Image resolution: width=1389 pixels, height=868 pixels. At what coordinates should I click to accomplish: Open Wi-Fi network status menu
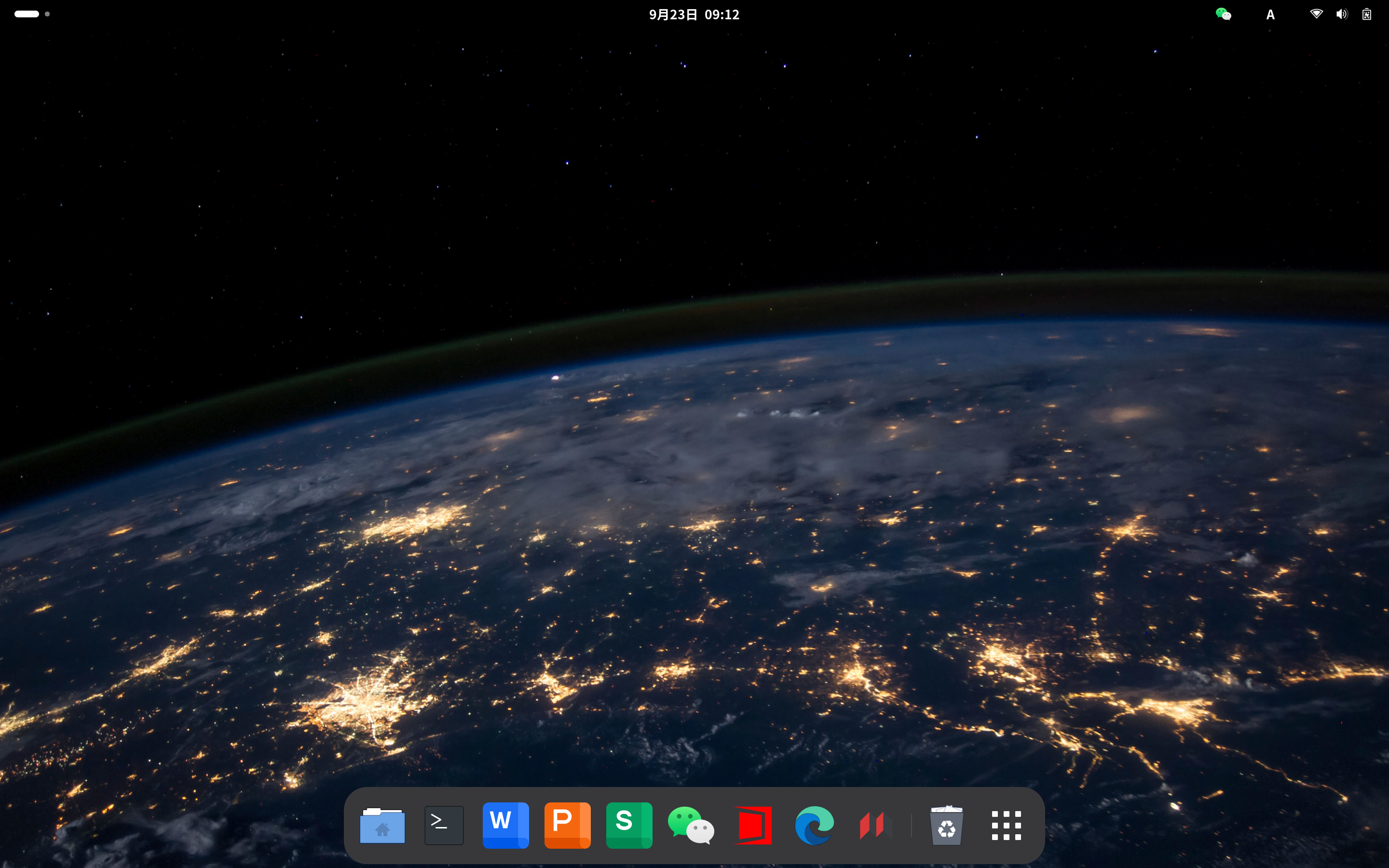coord(1316,14)
